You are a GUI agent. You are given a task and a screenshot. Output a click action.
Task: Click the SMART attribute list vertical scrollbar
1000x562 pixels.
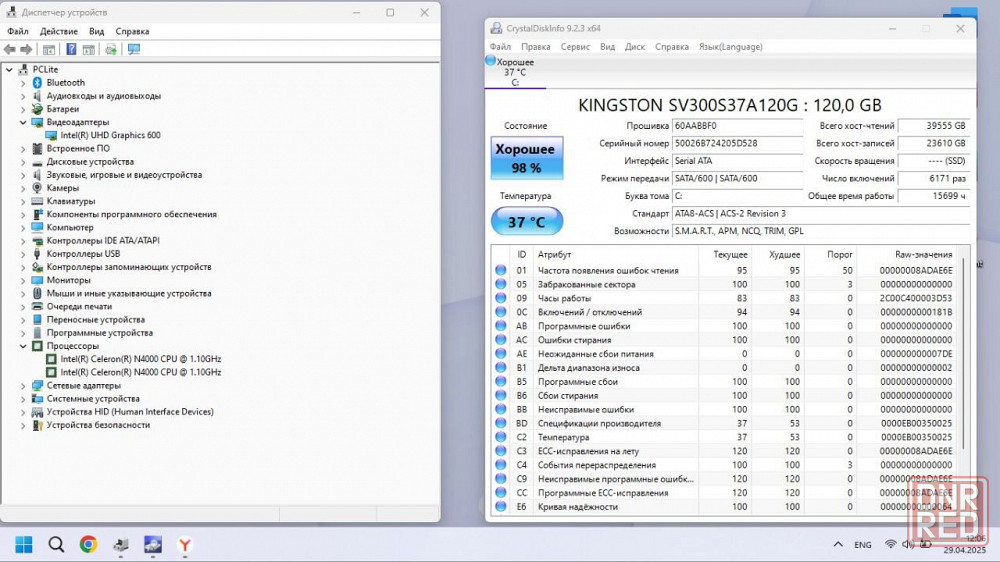[964, 351]
